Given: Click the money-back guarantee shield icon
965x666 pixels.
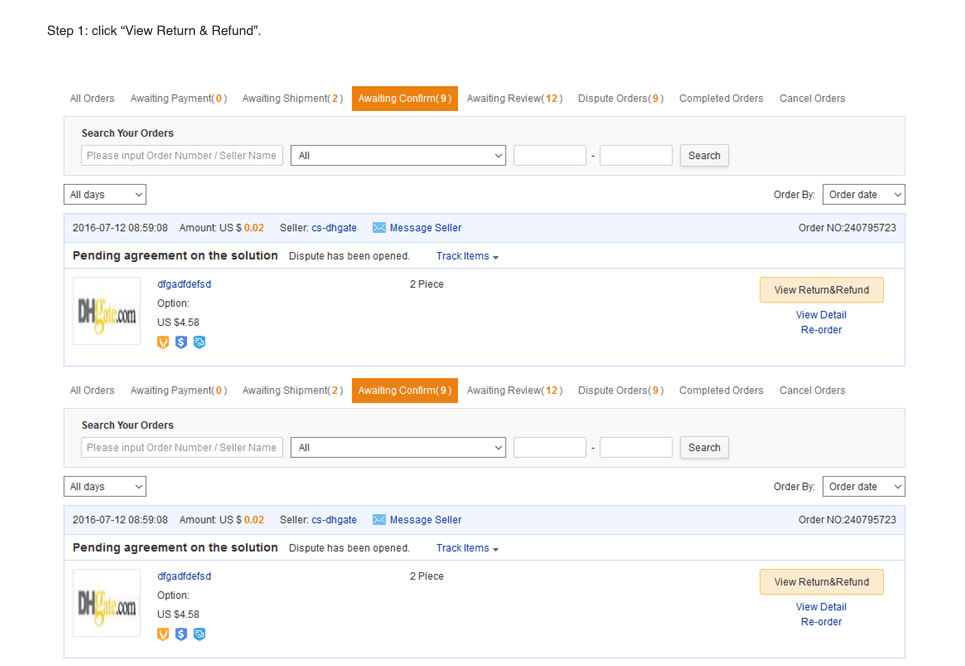Looking at the screenshot, I should coord(181,341).
